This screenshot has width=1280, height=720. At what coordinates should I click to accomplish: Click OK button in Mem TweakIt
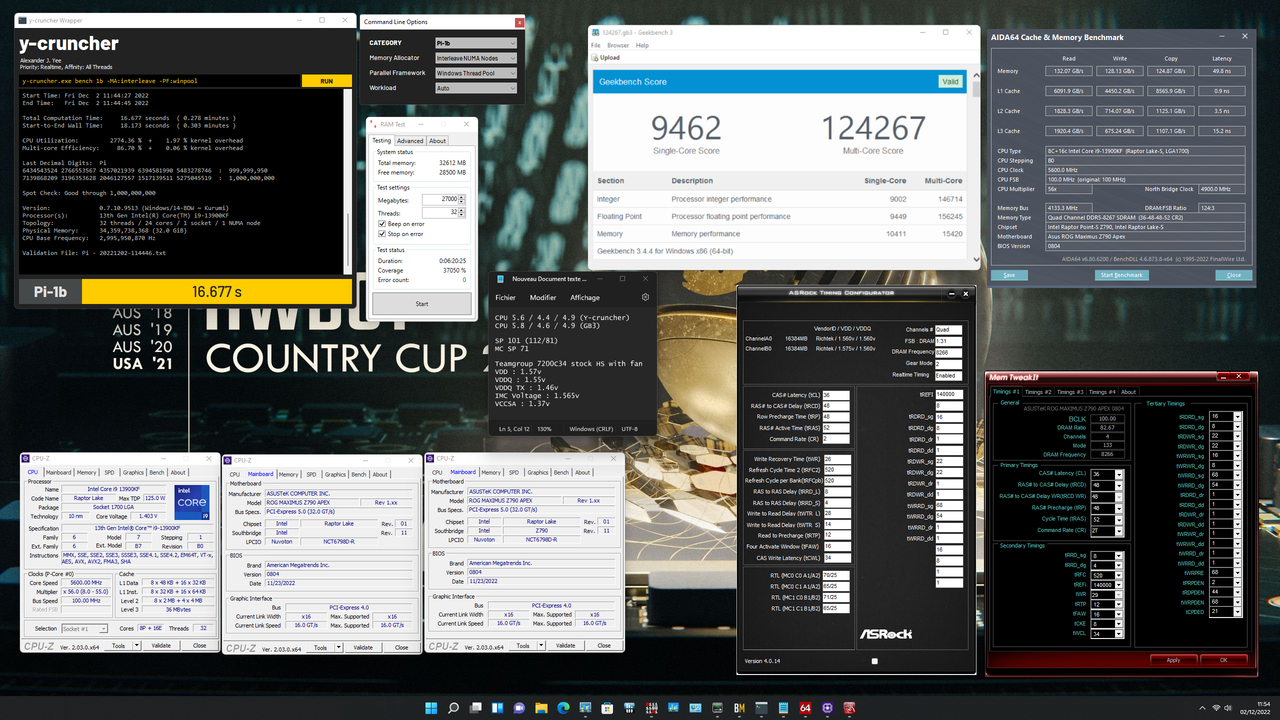click(x=1223, y=660)
